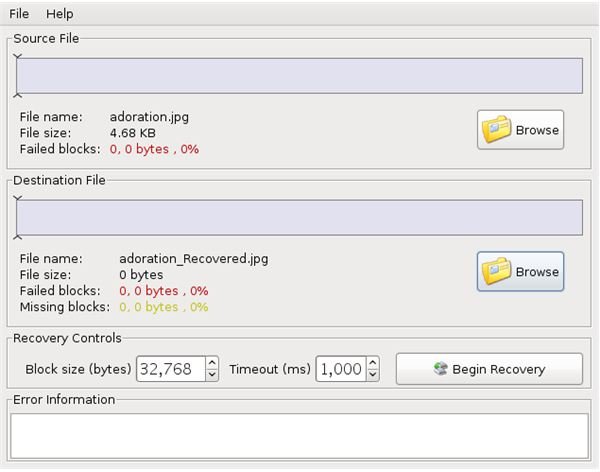The height and width of the screenshot is (472, 600).
Task: Click the folder icon on Source File Browse
Action: pyautogui.click(x=496, y=129)
